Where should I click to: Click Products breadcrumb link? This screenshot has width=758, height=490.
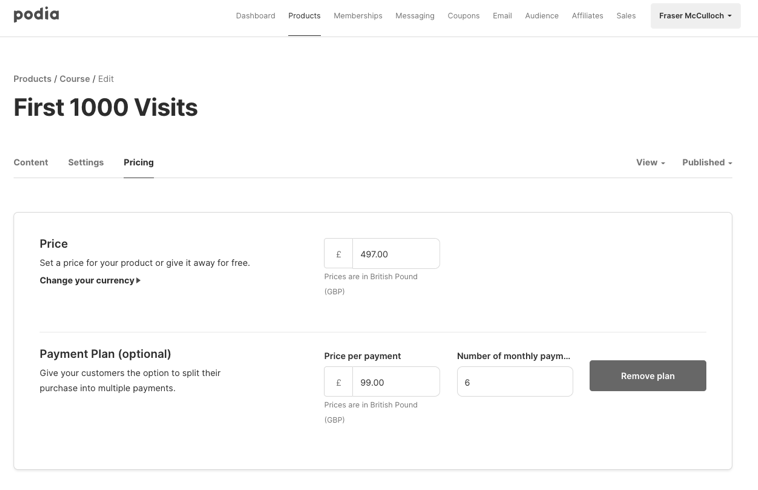pos(32,79)
